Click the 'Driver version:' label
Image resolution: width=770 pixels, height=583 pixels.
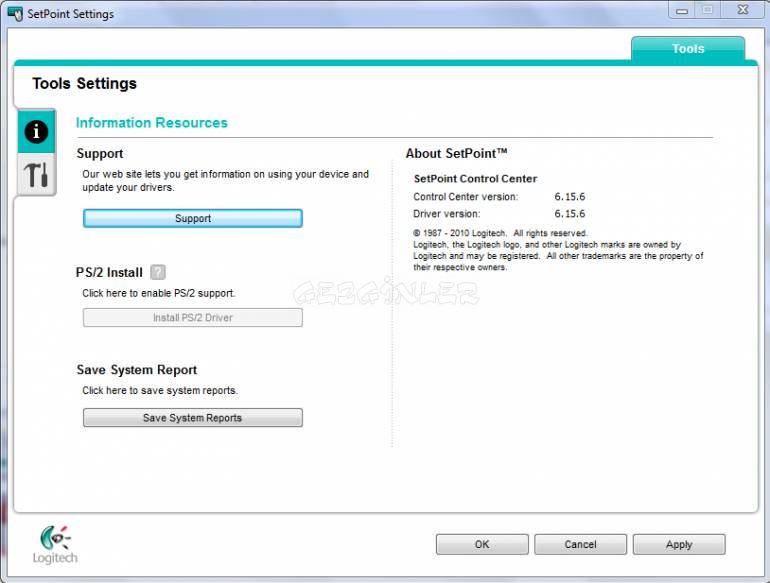coord(446,214)
